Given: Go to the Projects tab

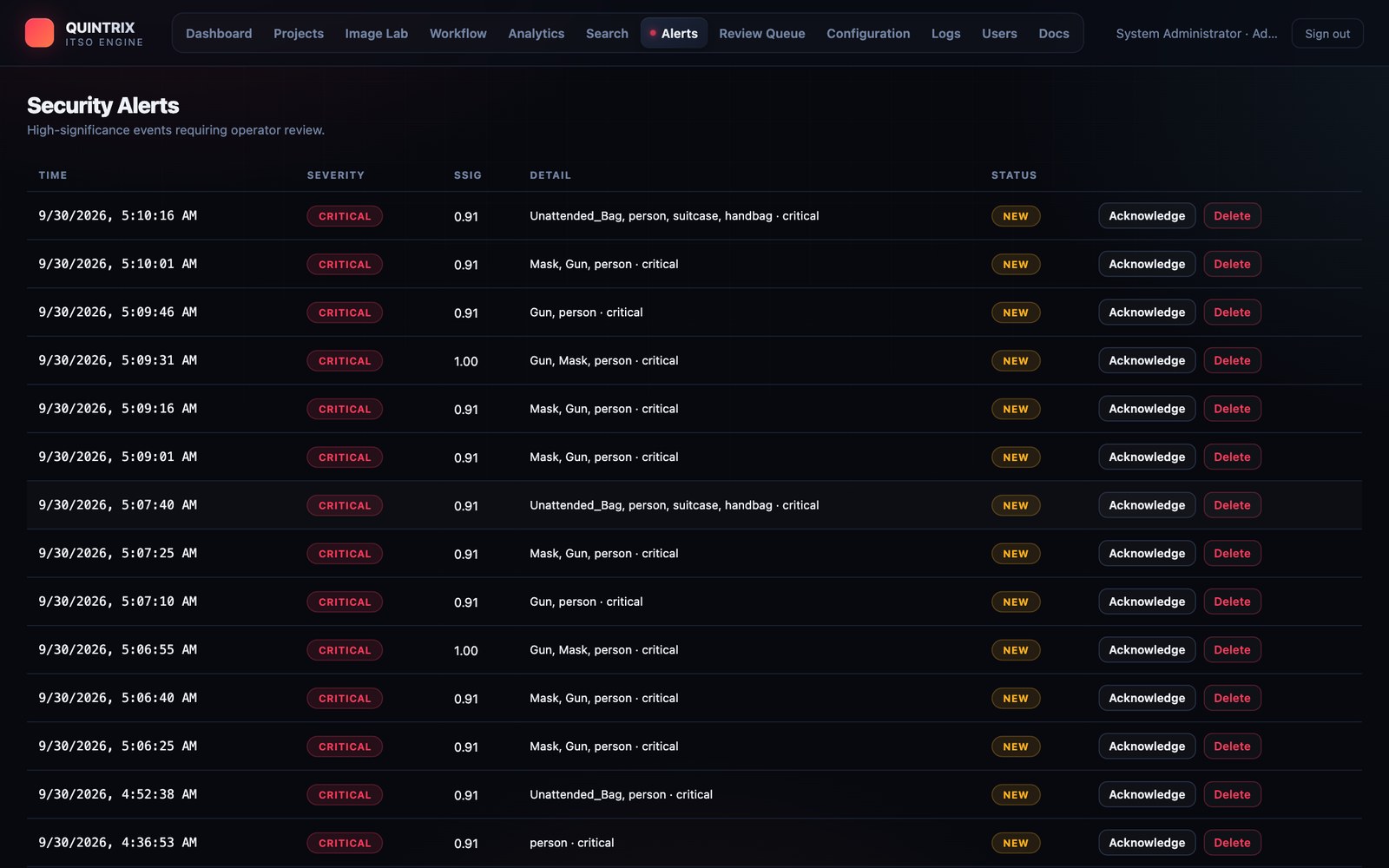Looking at the screenshot, I should 299,34.
